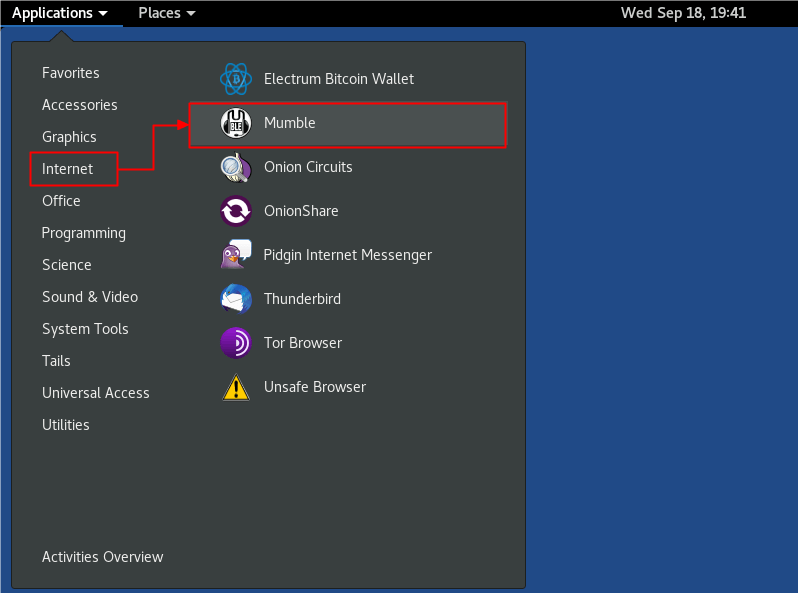This screenshot has height=593, width=798.
Task: Open the Onion Circuits magnifier icon
Action: (x=236, y=167)
